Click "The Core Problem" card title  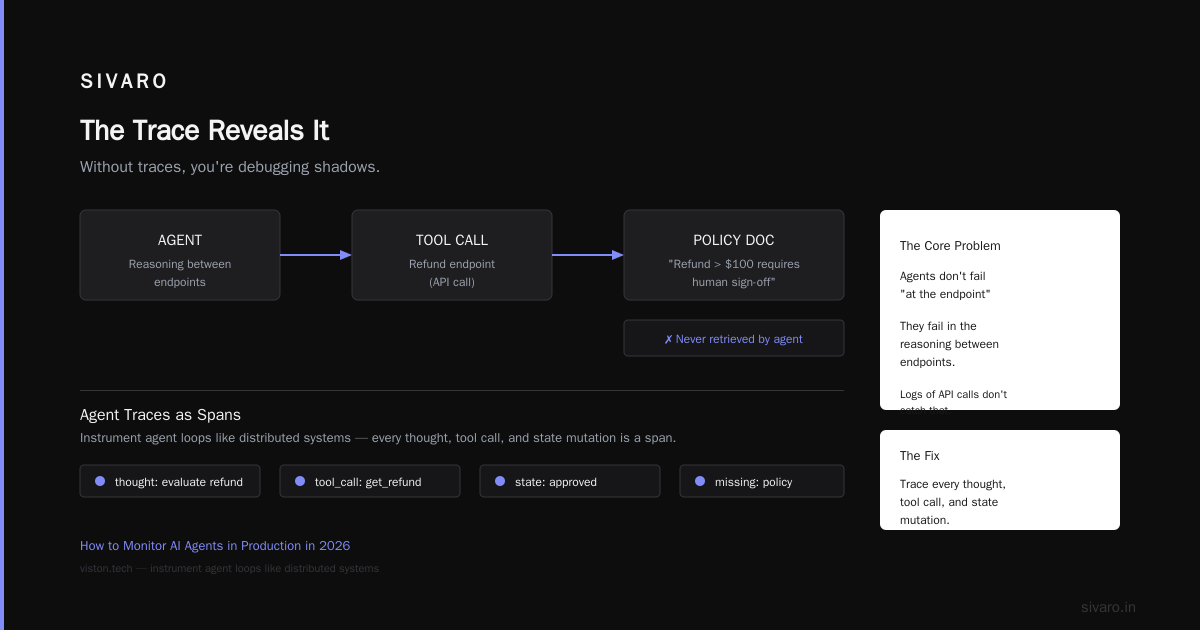click(x=950, y=246)
